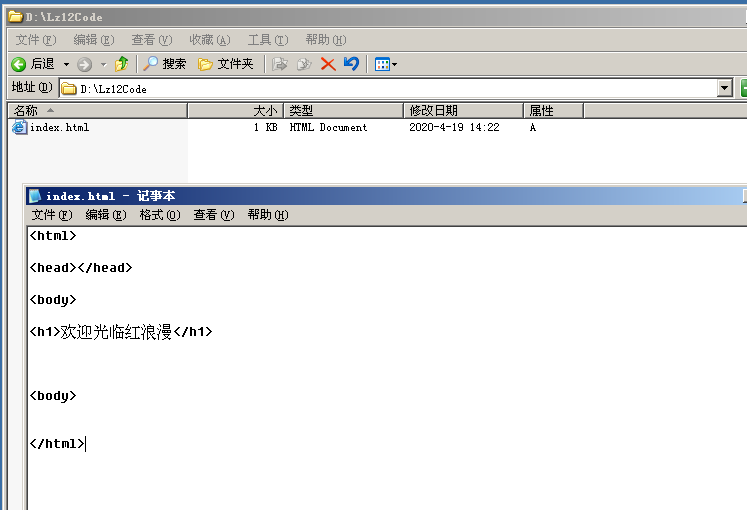The width and height of the screenshot is (747, 510).
Task: Sort by 修改日期 column header
Action: point(464,110)
